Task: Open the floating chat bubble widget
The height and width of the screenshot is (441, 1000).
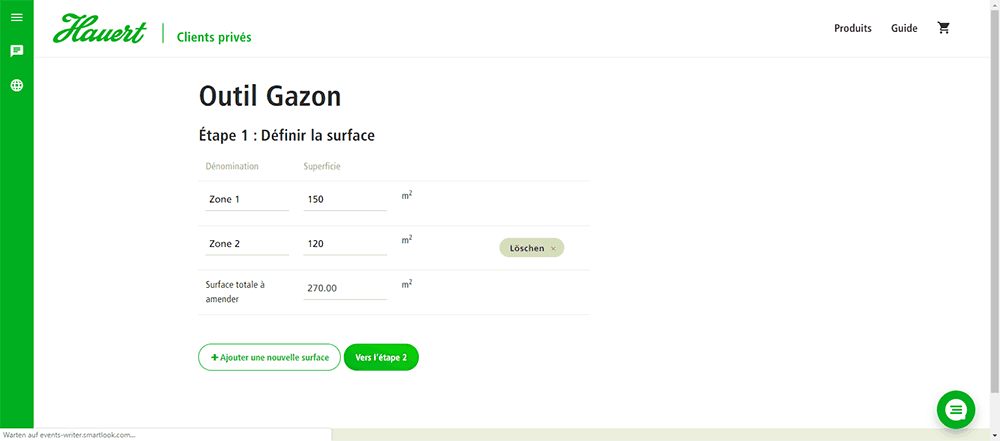Action: 955,410
